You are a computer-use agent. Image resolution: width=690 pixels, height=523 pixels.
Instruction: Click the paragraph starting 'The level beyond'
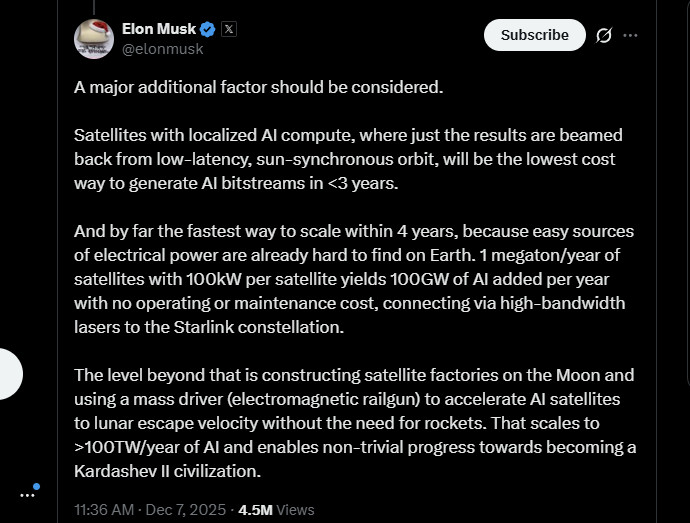(x=354, y=422)
